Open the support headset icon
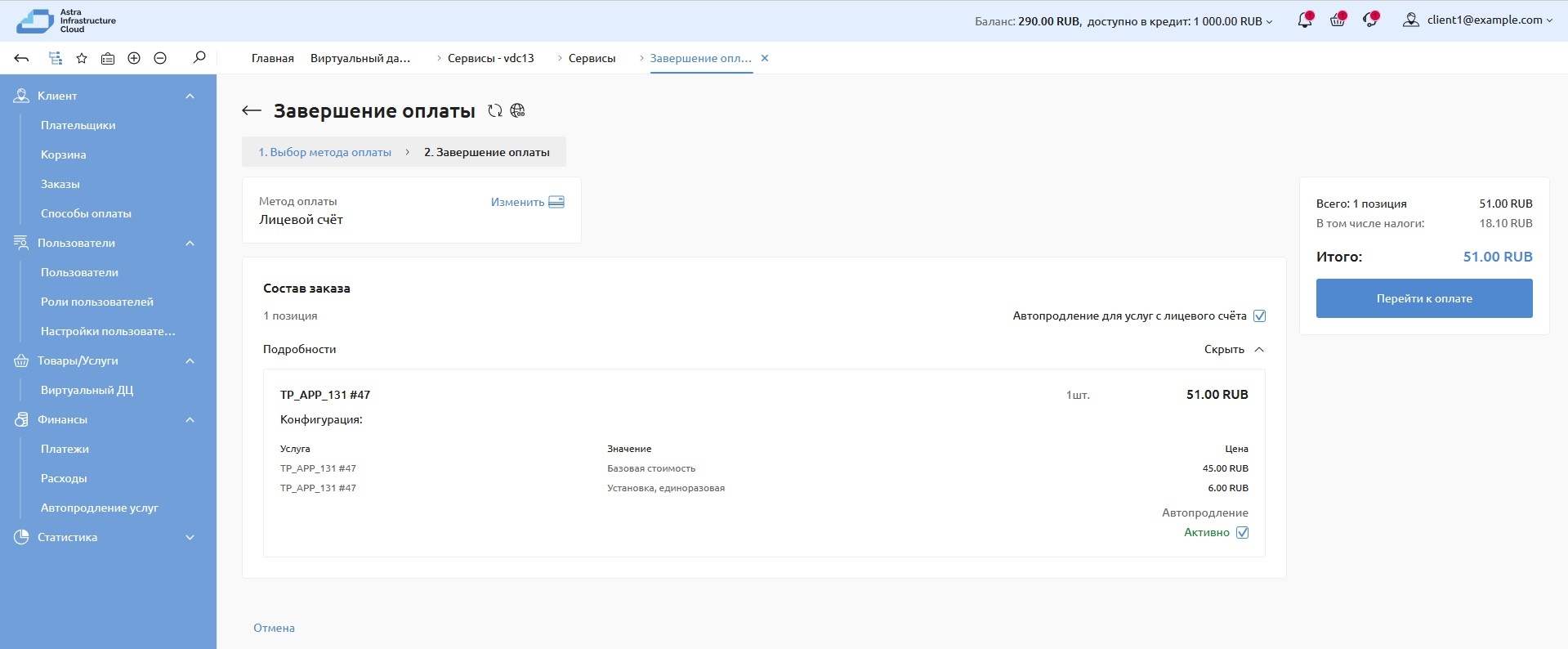The height and width of the screenshot is (649, 1568). (1370, 20)
